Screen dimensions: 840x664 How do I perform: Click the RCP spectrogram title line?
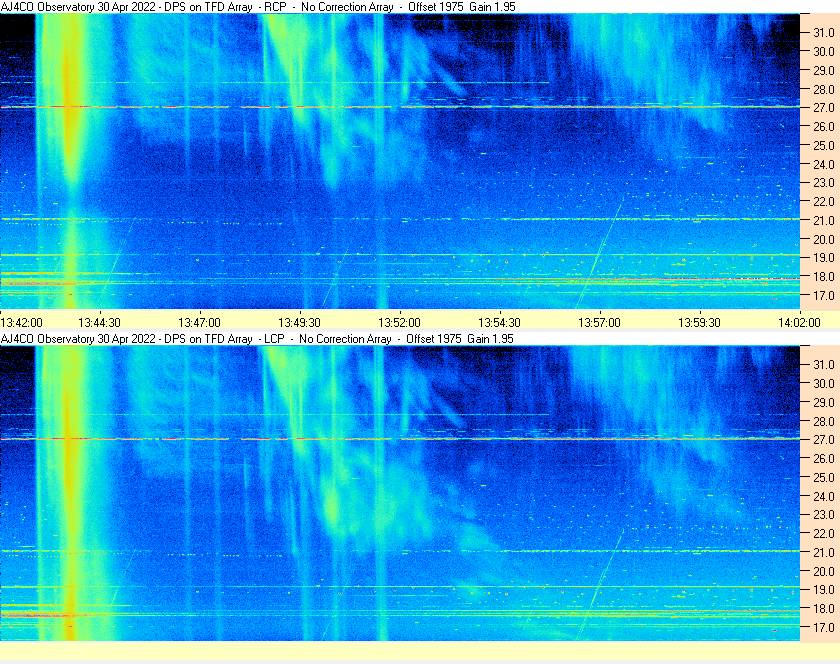(258, 7)
